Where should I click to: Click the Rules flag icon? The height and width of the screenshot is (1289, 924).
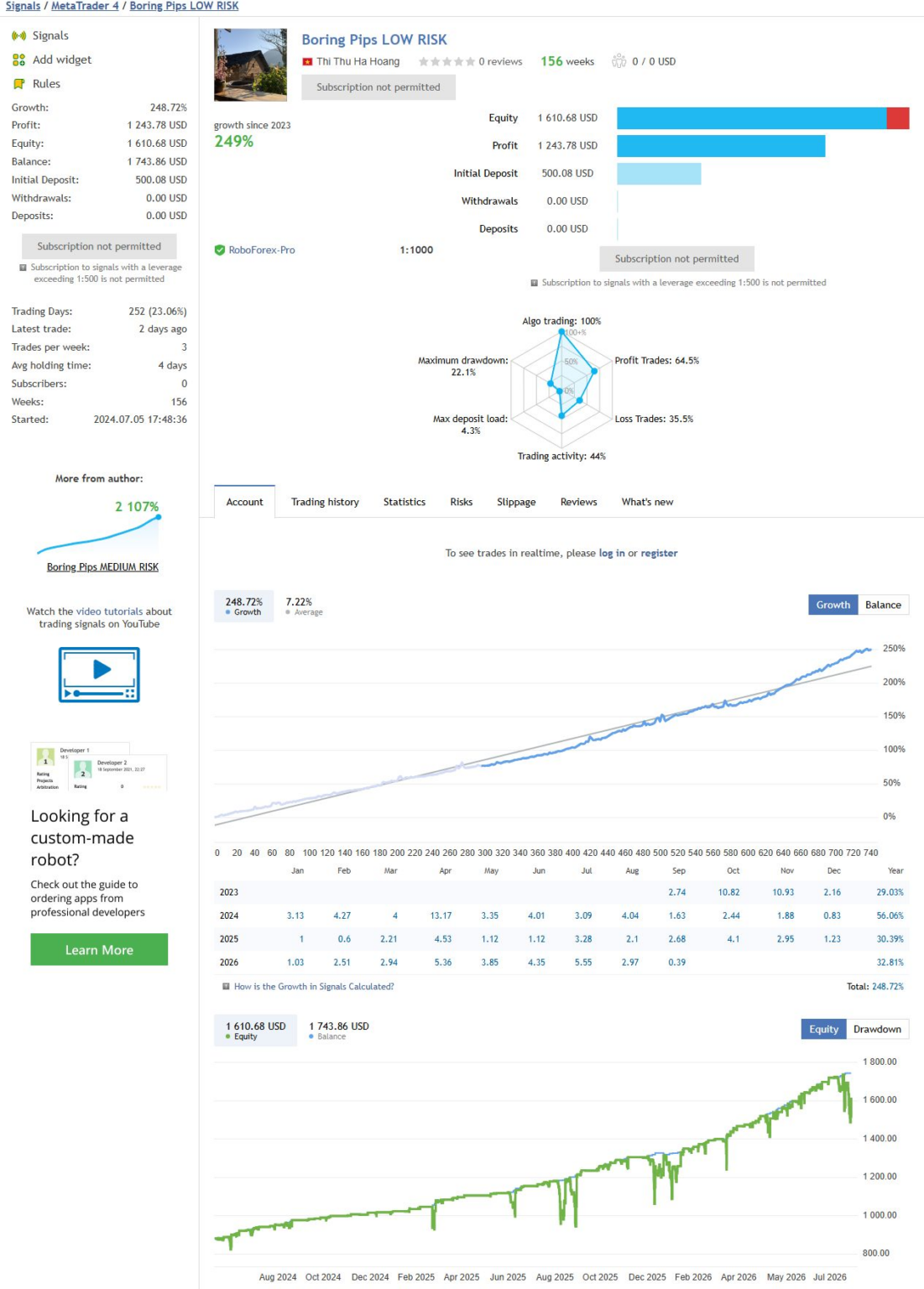coord(18,84)
